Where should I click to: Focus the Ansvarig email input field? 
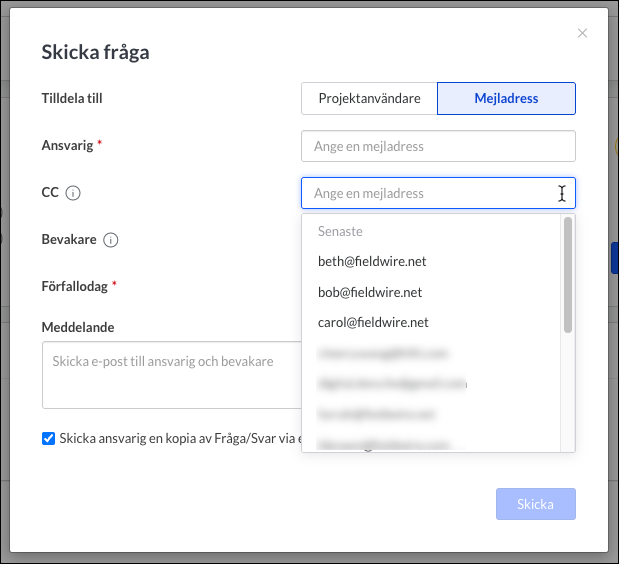pyautogui.click(x=438, y=146)
